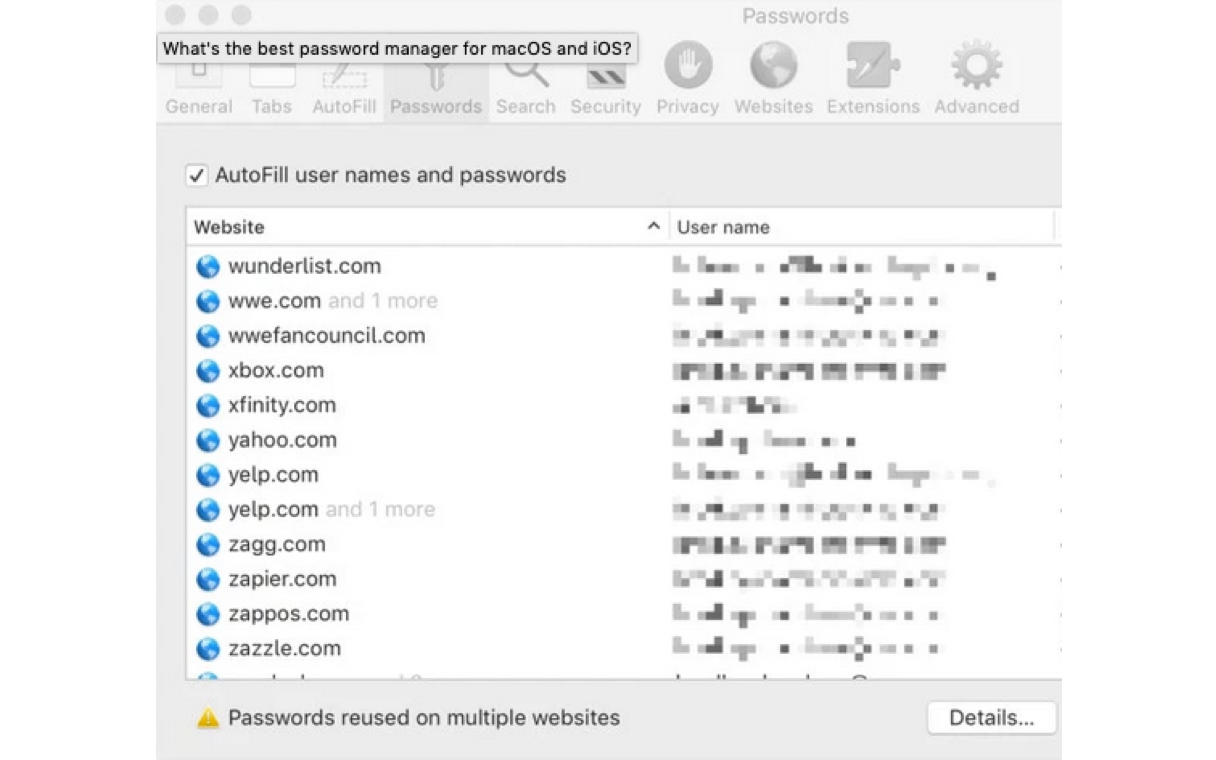Open the Privacy preferences hand icon

(688, 67)
